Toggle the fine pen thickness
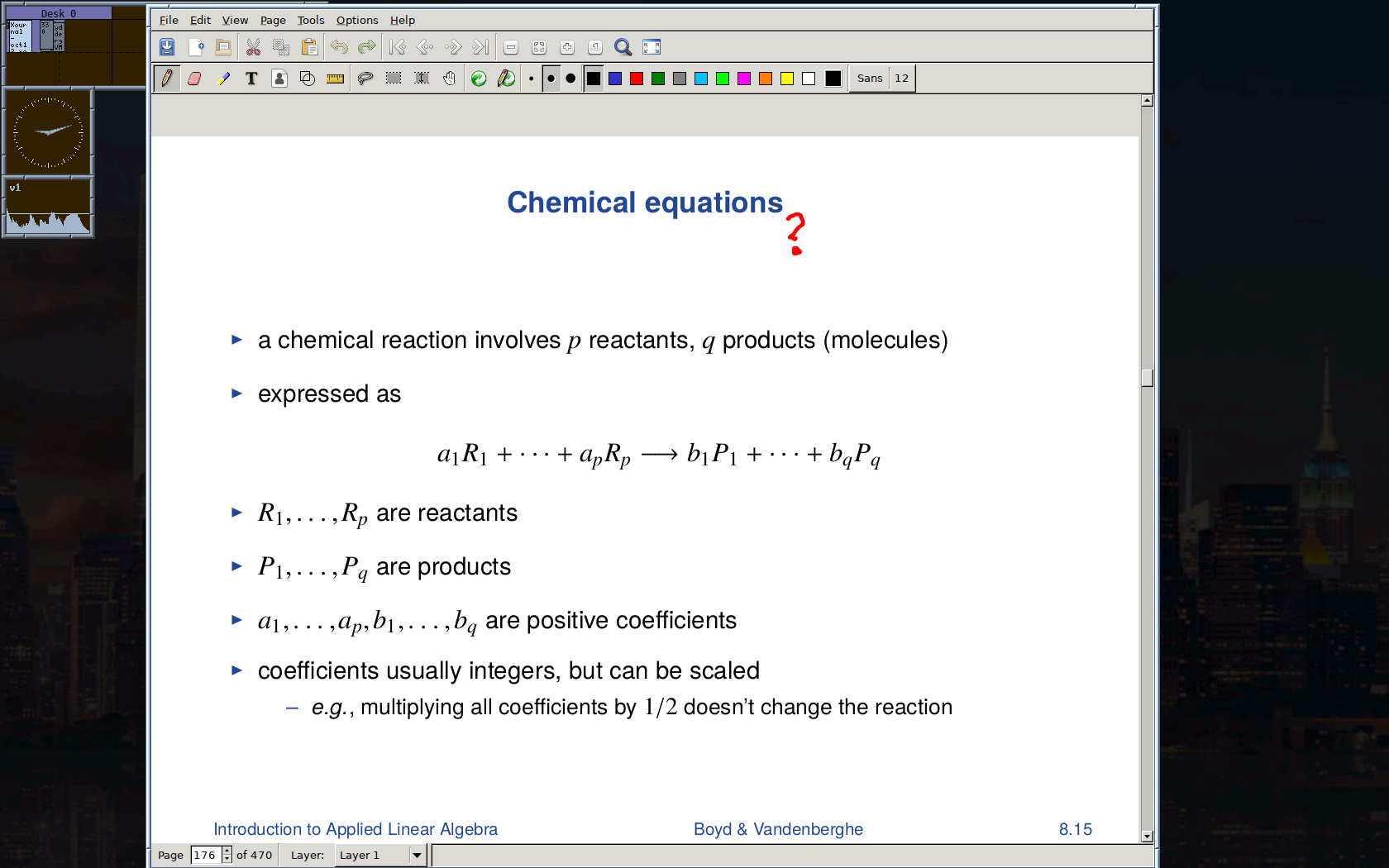1389x868 pixels. 531,79
